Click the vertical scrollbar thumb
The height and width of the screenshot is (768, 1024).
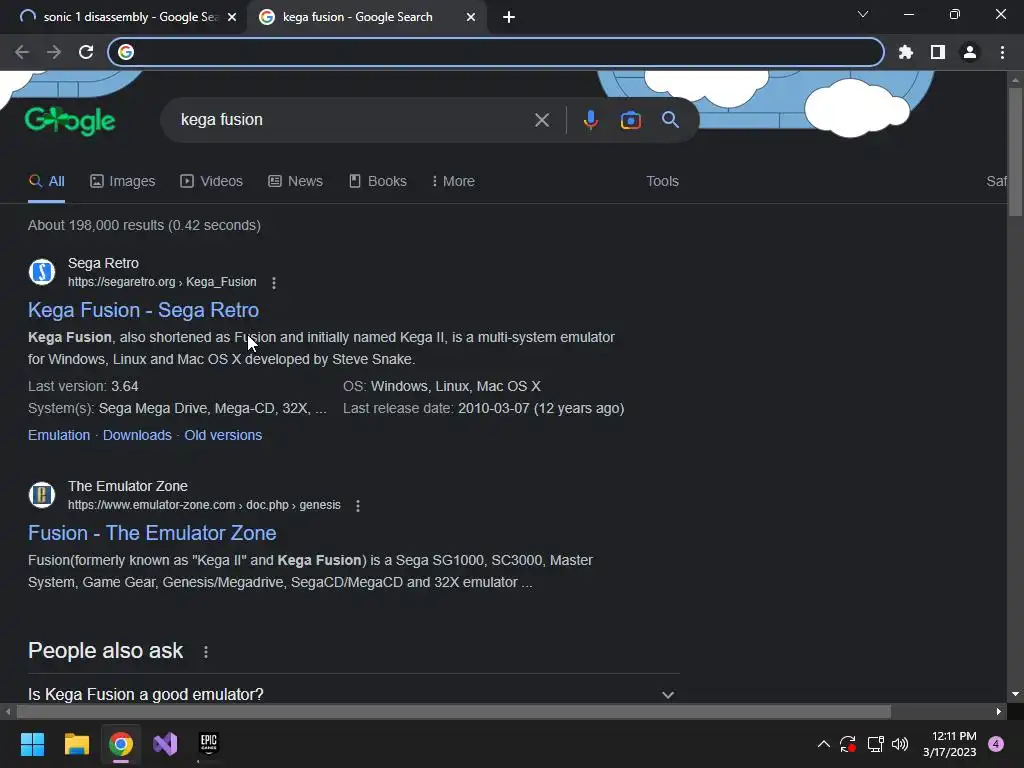coord(1015,150)
